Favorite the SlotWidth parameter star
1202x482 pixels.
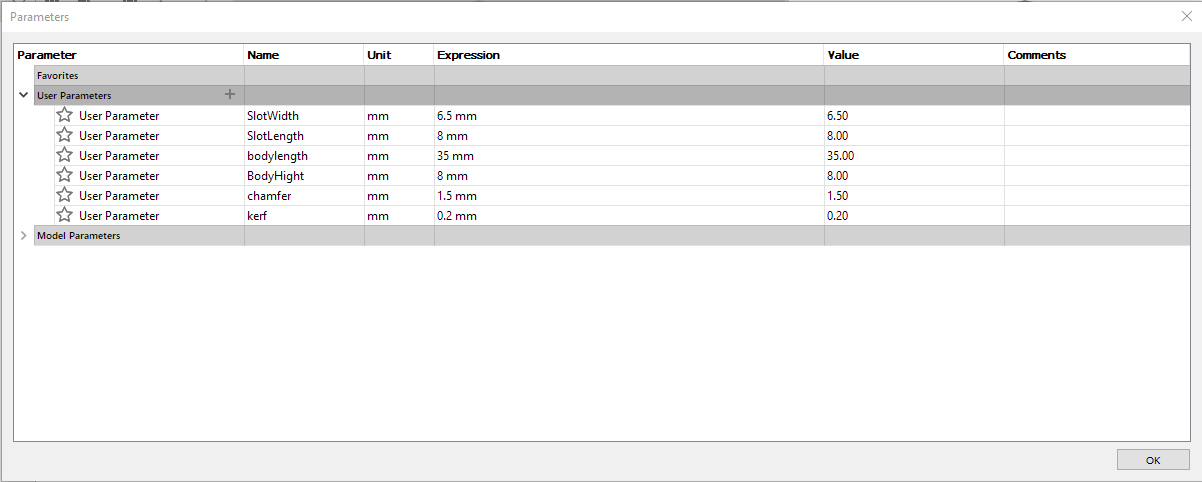(x=65, y=115)
